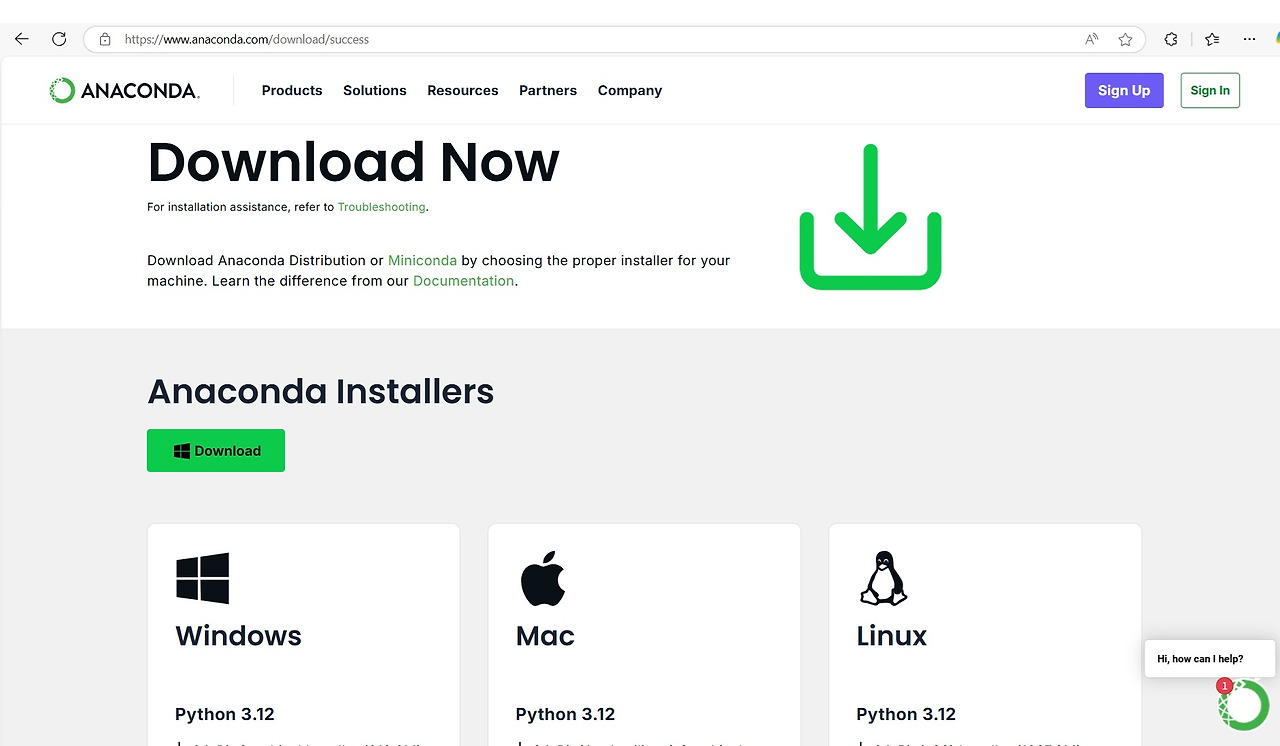Click the Mac card heading

coord(545,636)
